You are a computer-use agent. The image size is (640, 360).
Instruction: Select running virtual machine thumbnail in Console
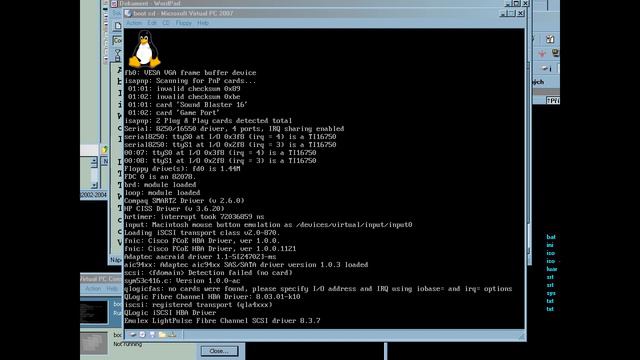tap(94, 312)
